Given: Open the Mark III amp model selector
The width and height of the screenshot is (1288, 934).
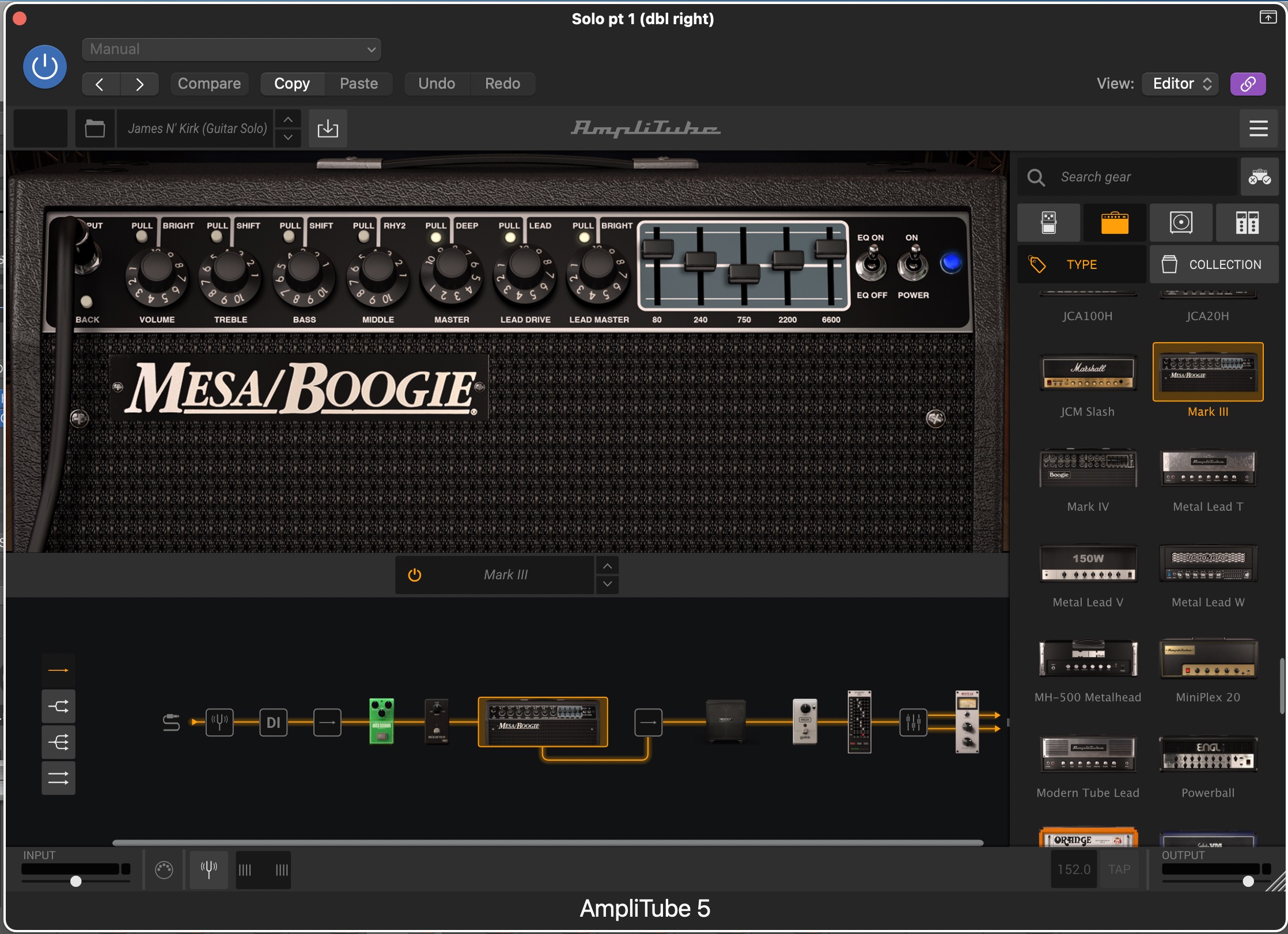Looking at the screenshot, I should [506, 575].
